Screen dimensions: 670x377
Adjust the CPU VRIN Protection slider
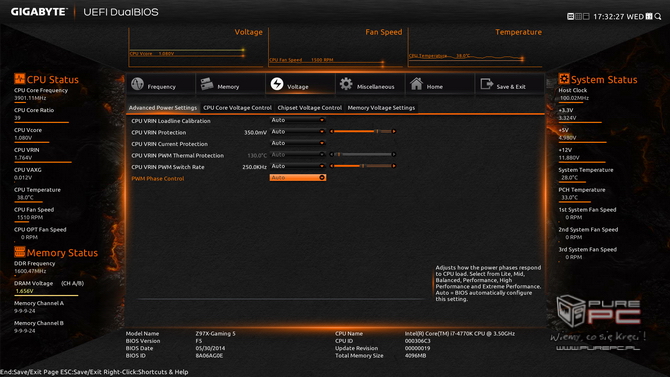(362, 132)
